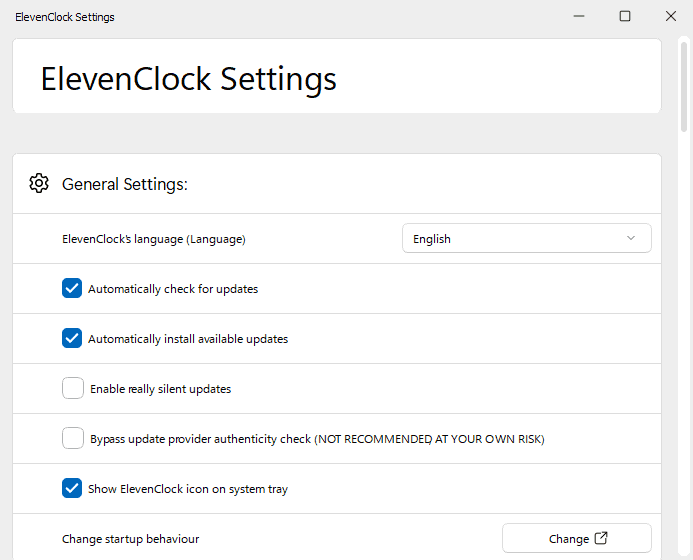The height and width of the screenshot is (560, 693).
Task: Uncheck Automatically check for updates
Action: point(72,288)
